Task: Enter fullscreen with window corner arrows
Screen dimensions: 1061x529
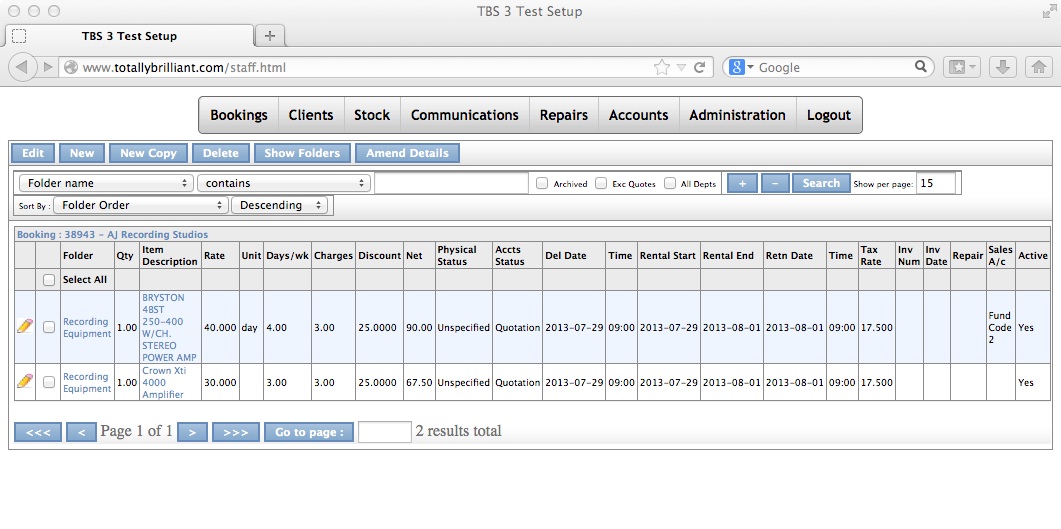Action: click(x=1048, y=11)
